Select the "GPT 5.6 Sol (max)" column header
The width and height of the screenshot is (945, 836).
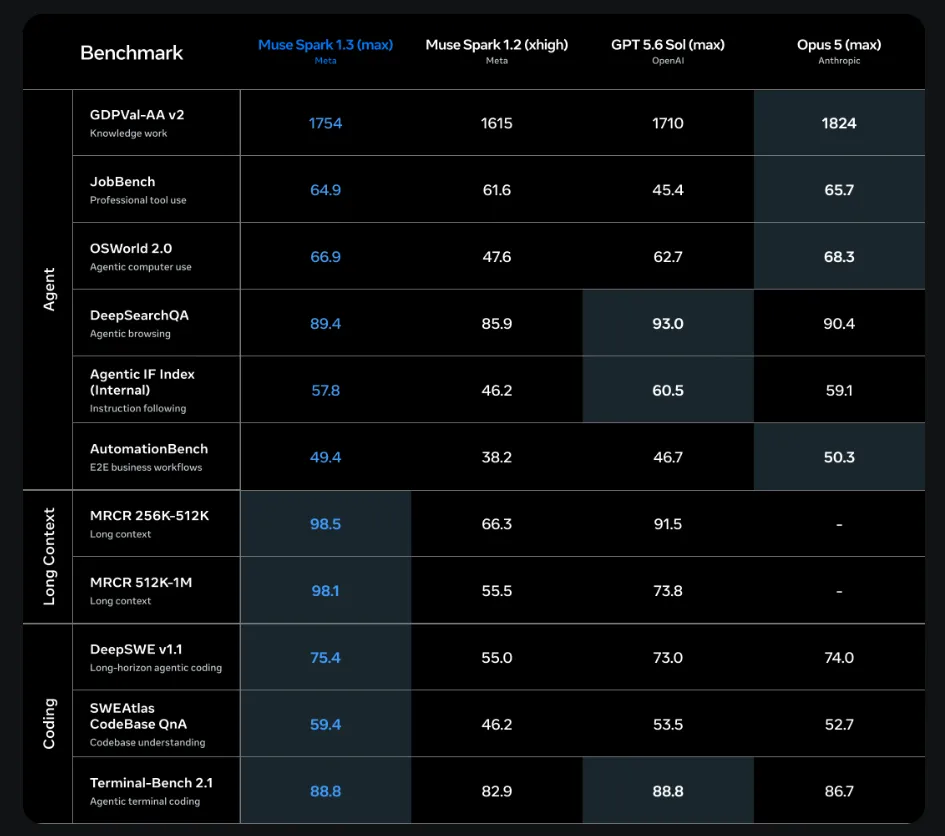(x=668, y=45)
